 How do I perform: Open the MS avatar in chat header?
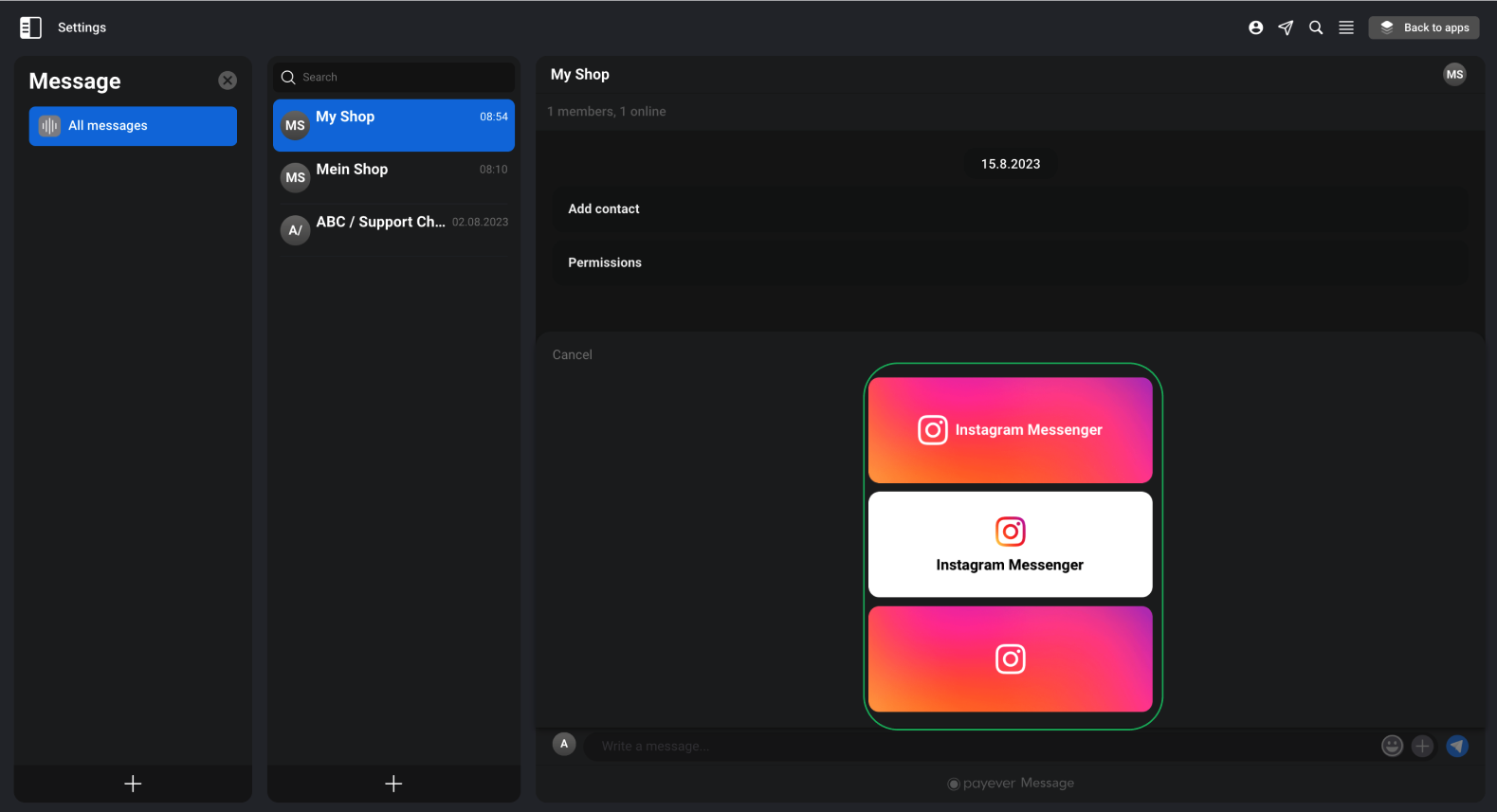(x=1454, y=74)
